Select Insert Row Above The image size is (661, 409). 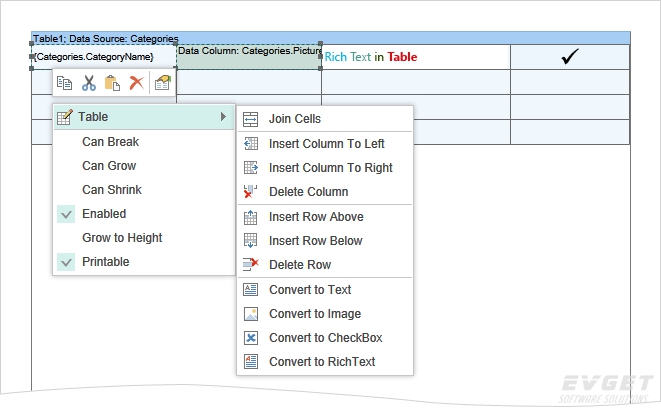(325, 217)
